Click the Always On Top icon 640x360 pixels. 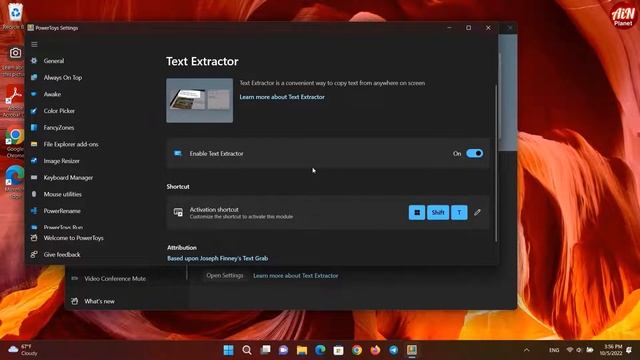[x=34, y=78]
